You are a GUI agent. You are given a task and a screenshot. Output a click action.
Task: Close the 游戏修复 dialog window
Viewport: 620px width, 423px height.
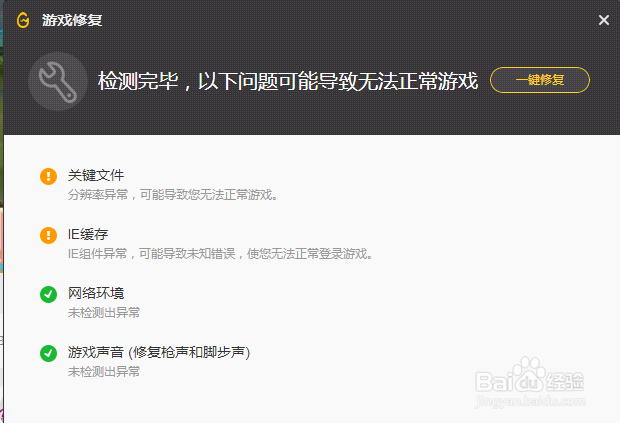(x=604, y=20)
